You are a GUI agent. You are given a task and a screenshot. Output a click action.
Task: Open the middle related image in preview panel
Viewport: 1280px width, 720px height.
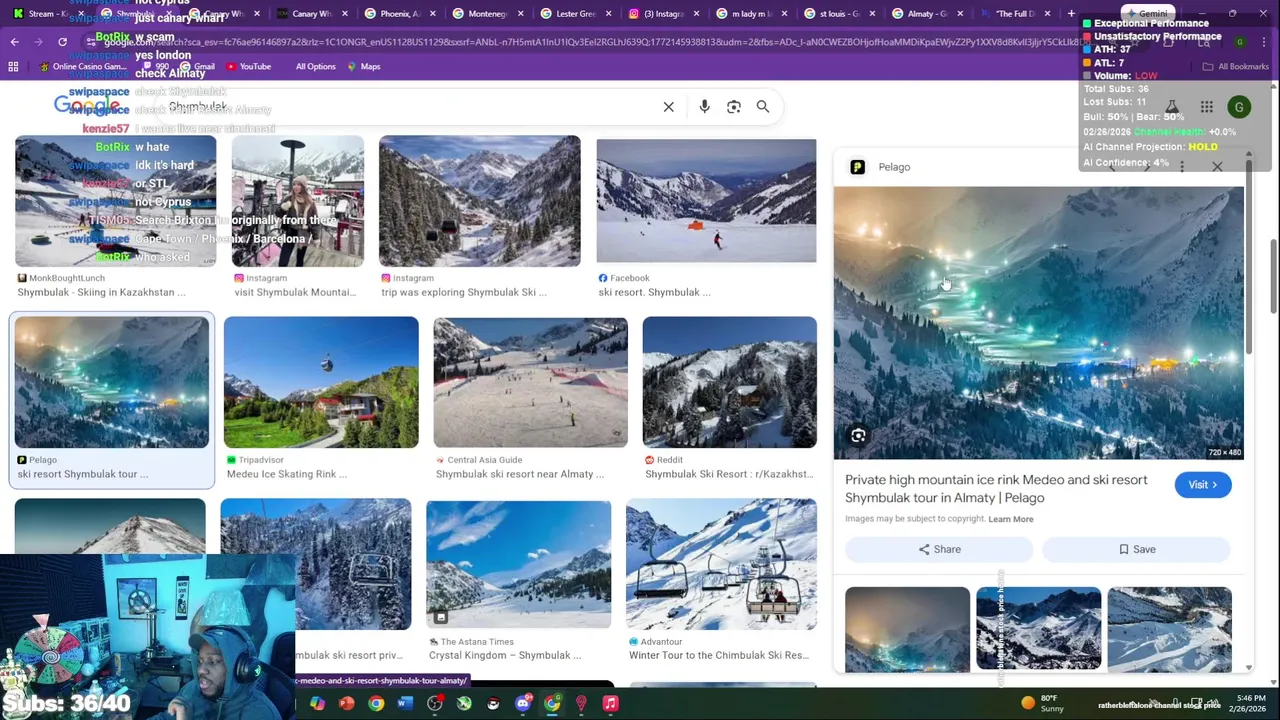(x=1038, y=628)
